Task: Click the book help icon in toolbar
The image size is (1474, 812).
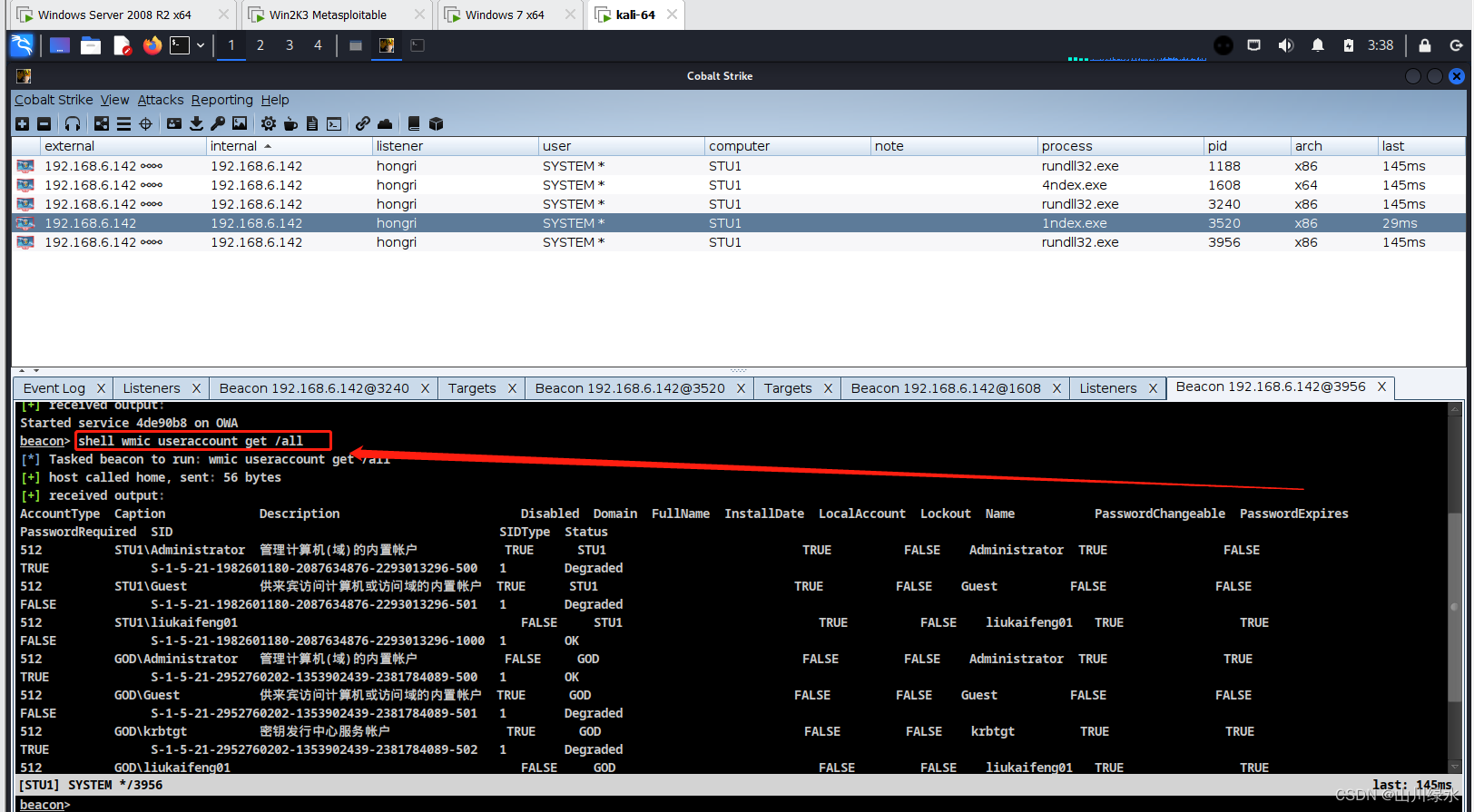Action: 414,123
